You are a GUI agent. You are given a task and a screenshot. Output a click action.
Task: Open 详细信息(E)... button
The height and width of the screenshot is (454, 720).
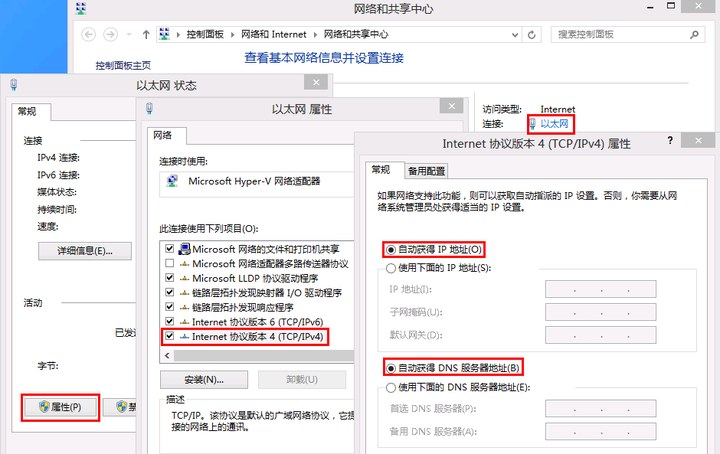coord(85,251)
